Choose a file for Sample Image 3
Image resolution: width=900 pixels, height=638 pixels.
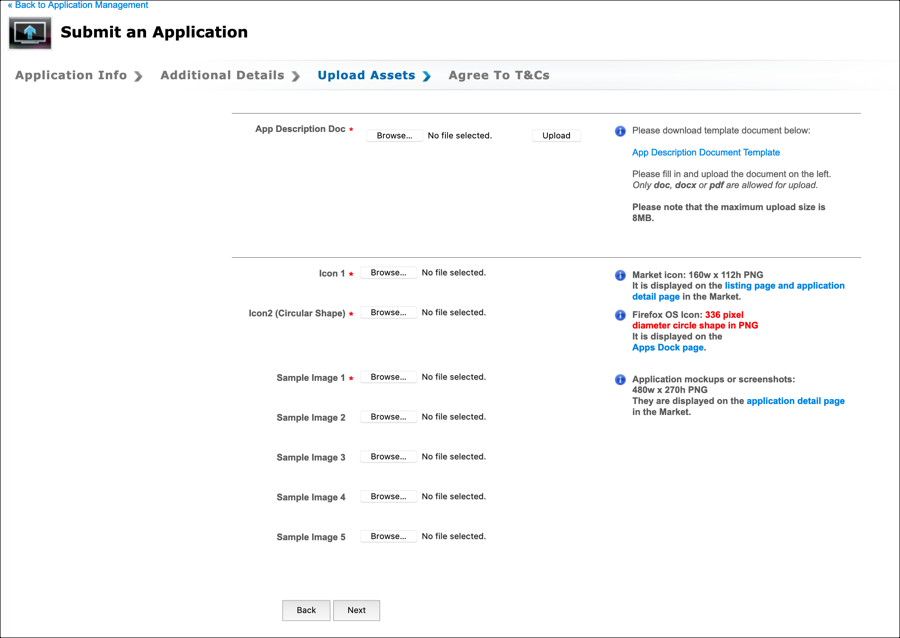pos(388,457)
